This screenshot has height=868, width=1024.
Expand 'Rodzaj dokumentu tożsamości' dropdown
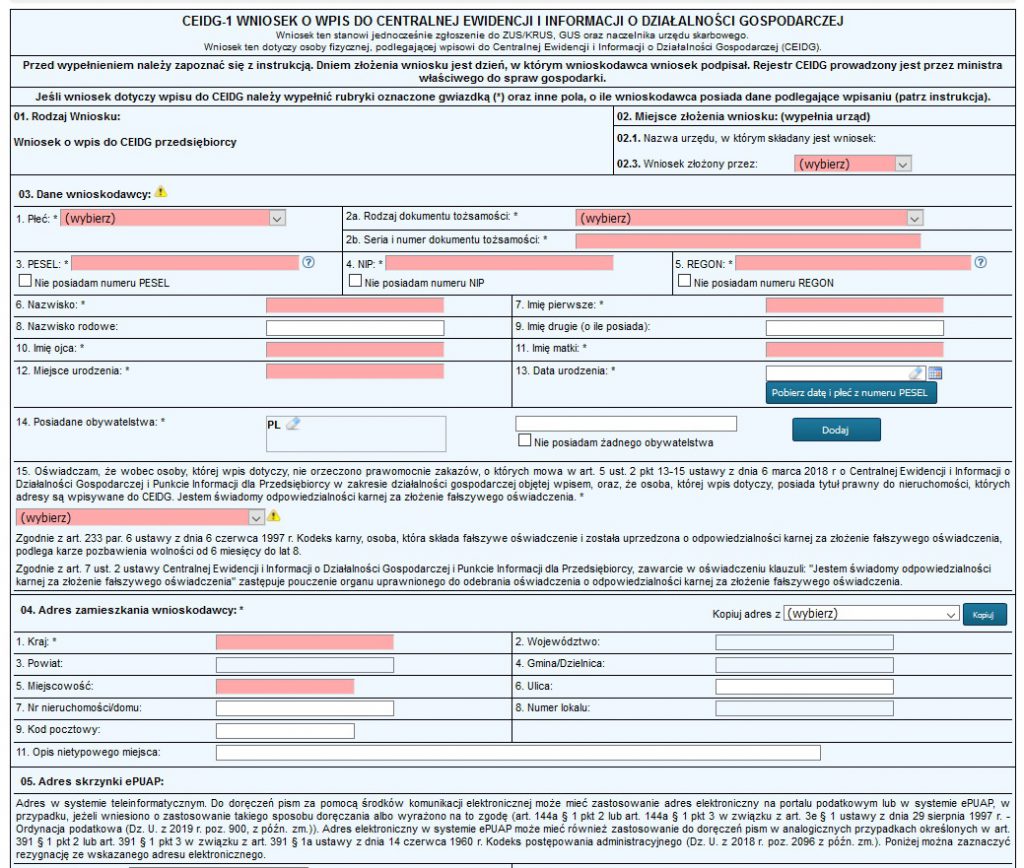[749, 217]
